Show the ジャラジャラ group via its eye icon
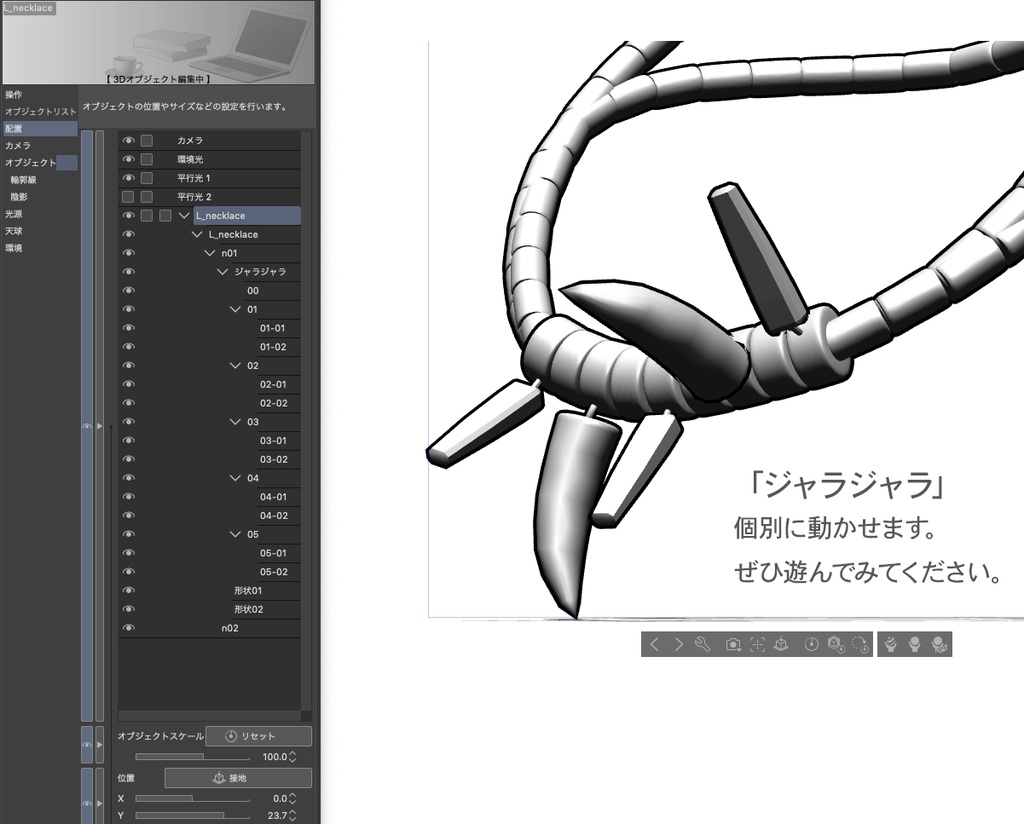Image resolution: width=1024 pixels, height=824 pixels. [x=128, y=271]
